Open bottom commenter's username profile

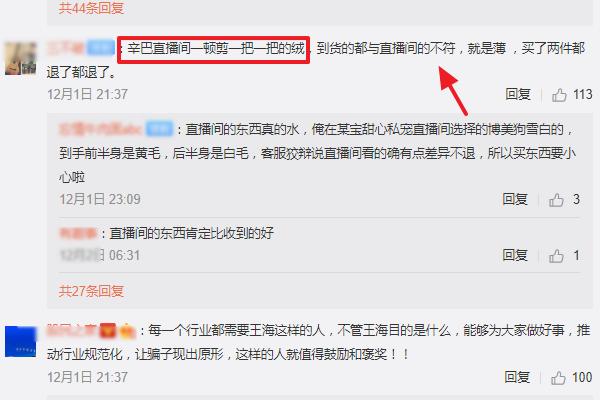click(72, 330)
